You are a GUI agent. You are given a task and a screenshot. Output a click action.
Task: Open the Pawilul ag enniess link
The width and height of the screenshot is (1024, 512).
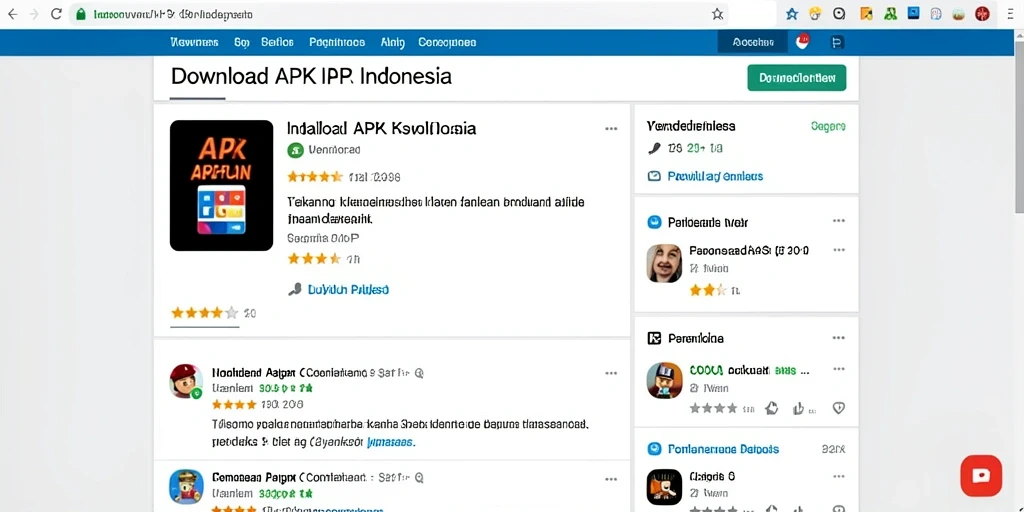coord(715,176)
